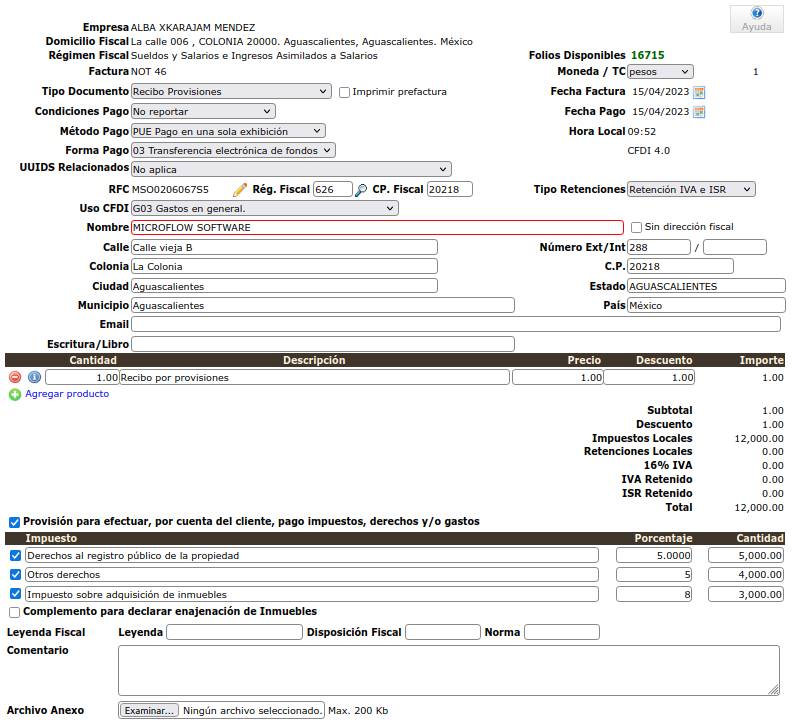This screenshot has height=720, width=798.
Task: Open the Uso CFDI dropdown
Action: [x=265, y=209]
